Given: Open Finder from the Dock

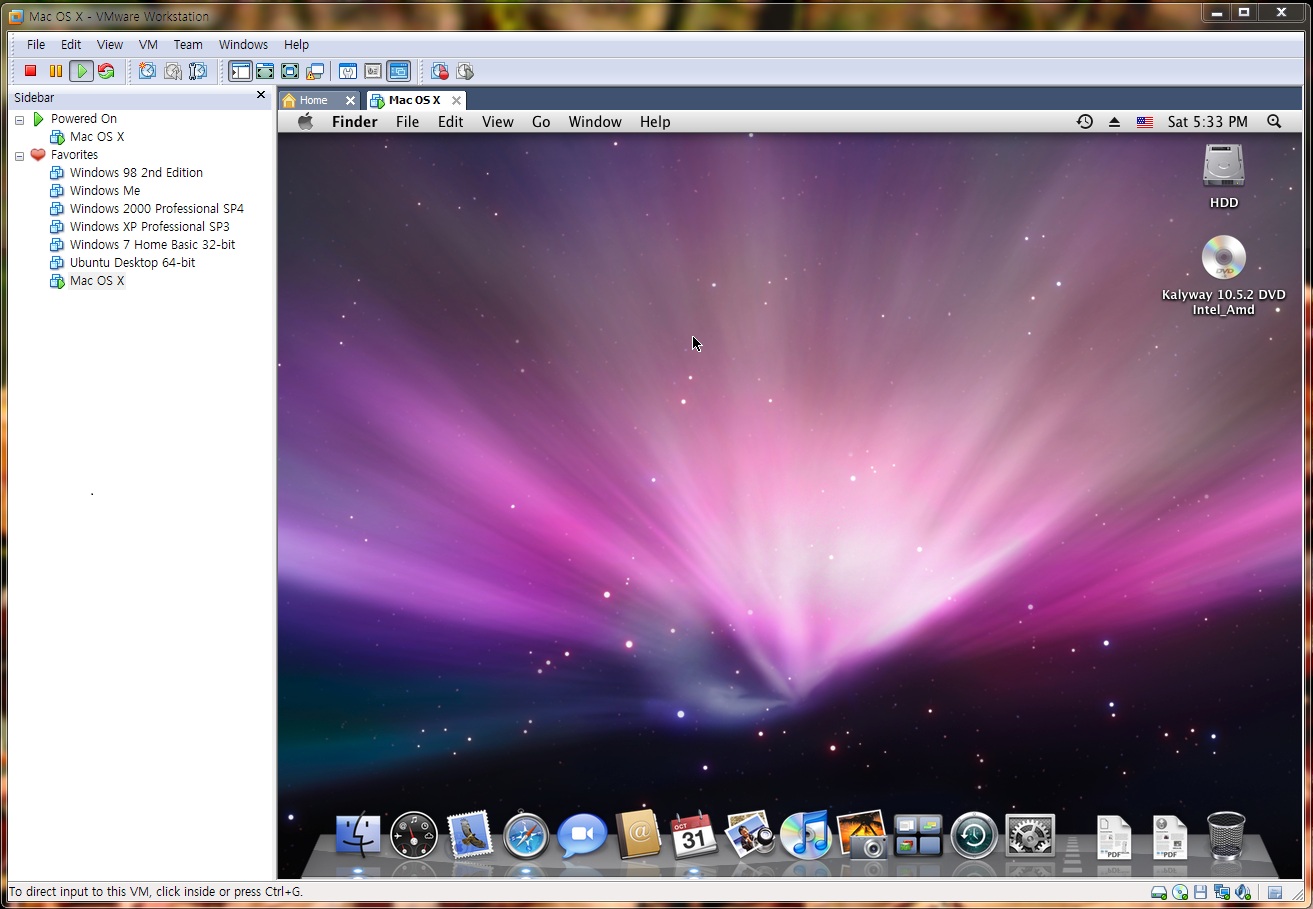Looking at the screenshot, I should (358, 834).
